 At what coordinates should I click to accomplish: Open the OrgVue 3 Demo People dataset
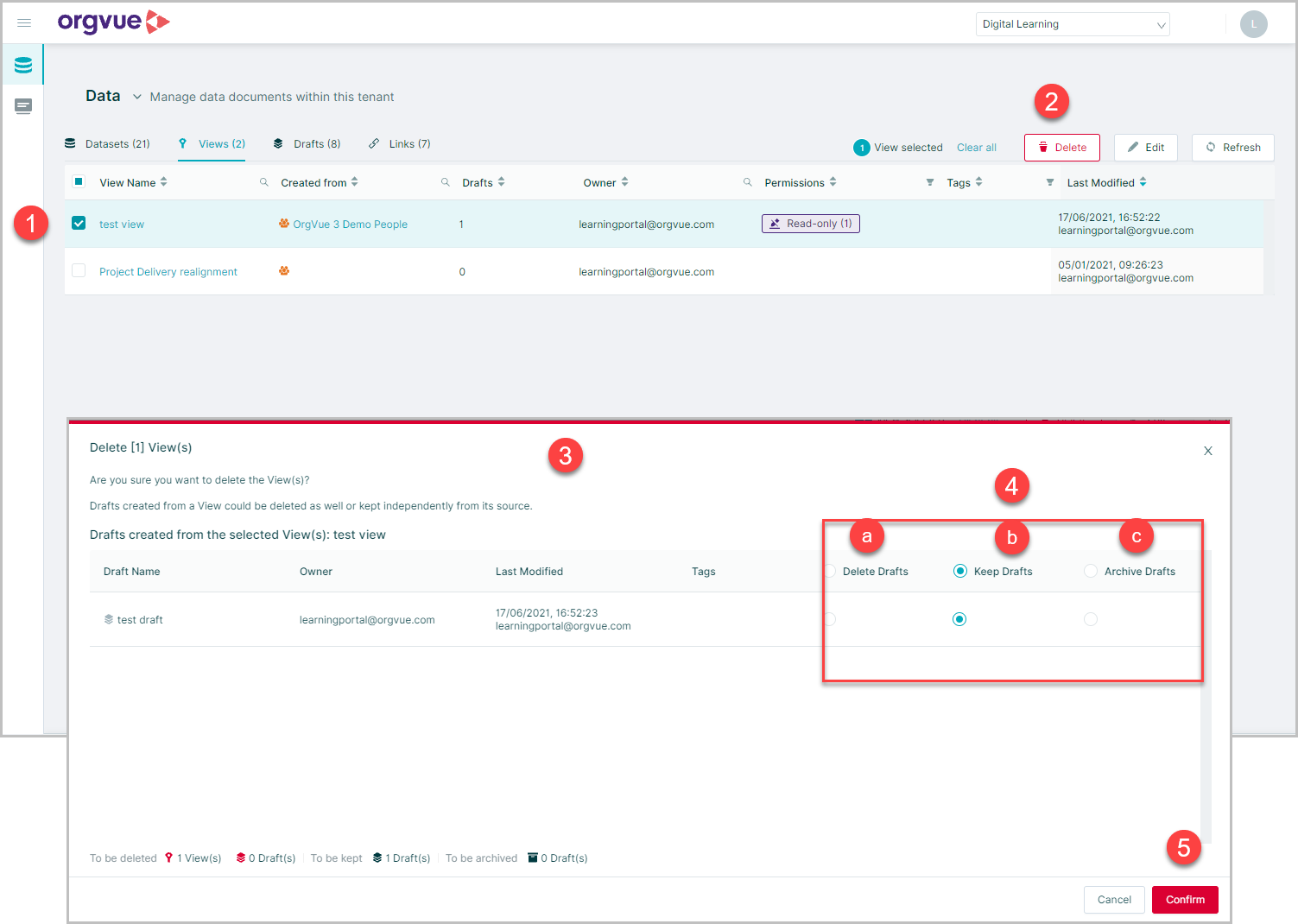[x=350, y=225]
